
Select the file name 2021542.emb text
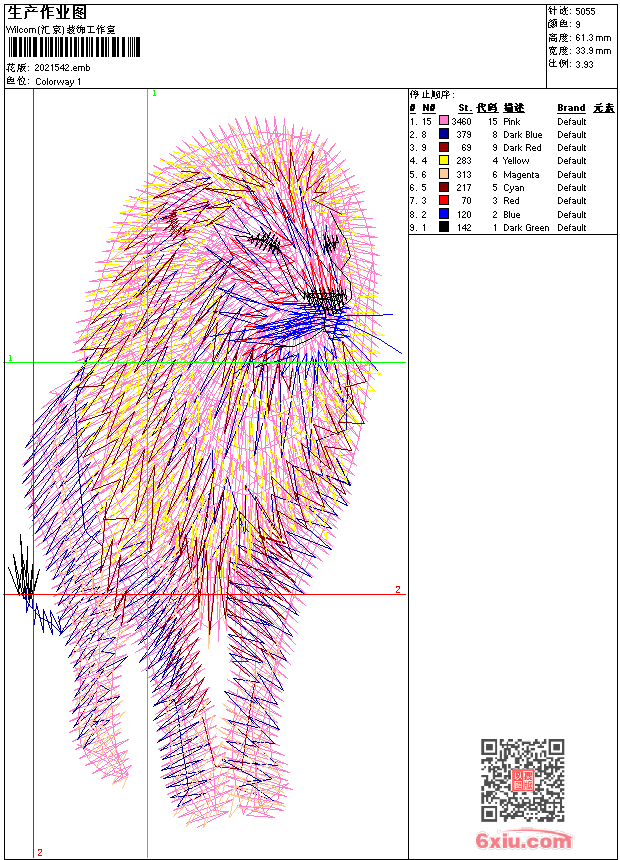[x=62, y=68]
